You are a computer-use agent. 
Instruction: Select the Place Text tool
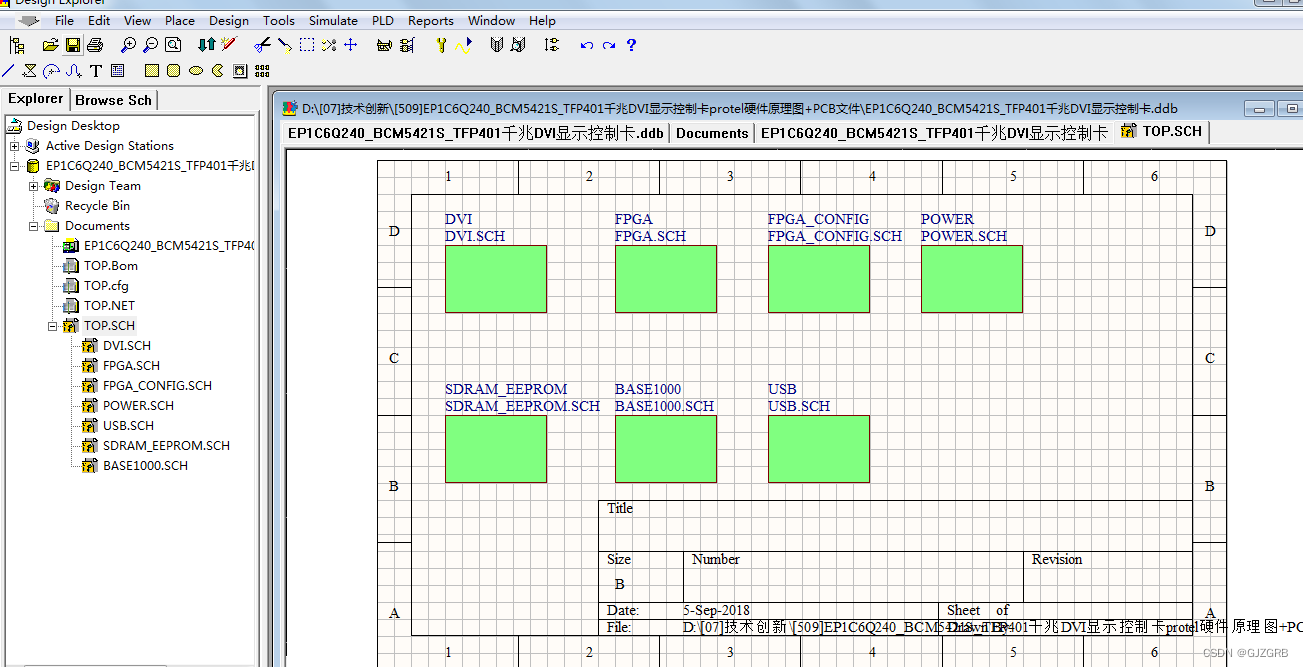(95, 70)
